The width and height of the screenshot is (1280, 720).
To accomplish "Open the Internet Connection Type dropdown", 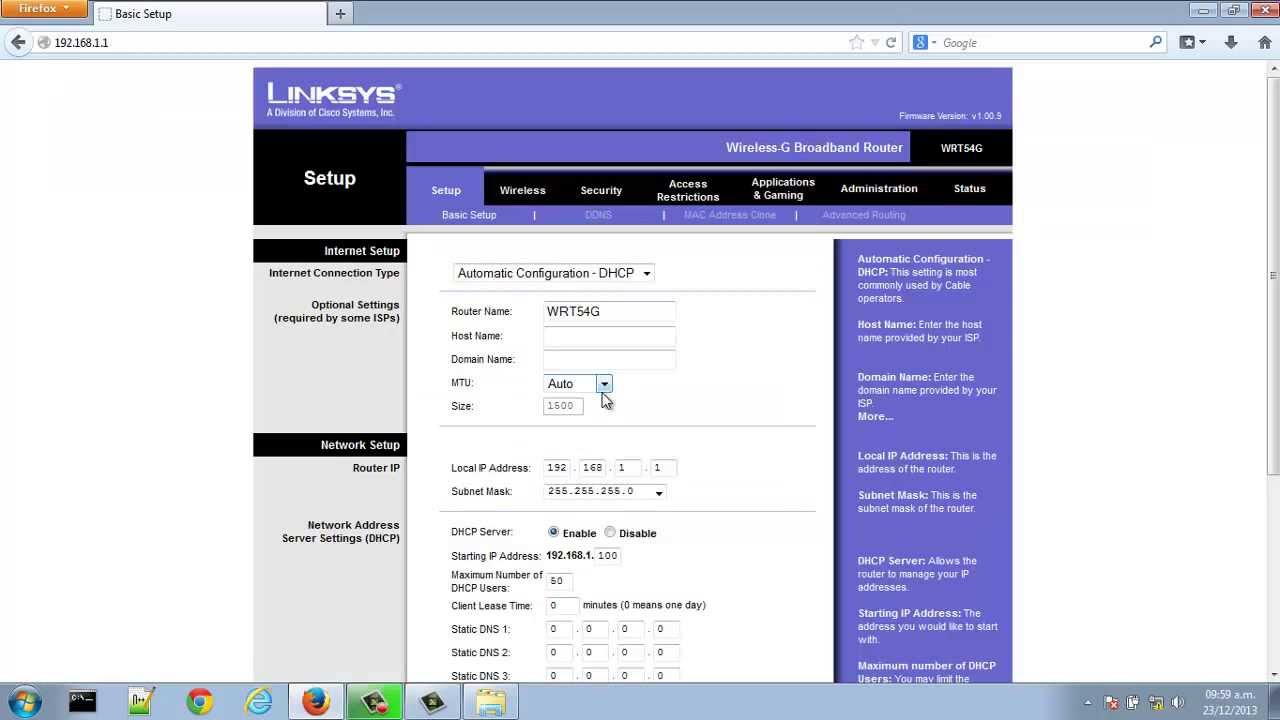I will pyautogui.click(x=554, y=273).
